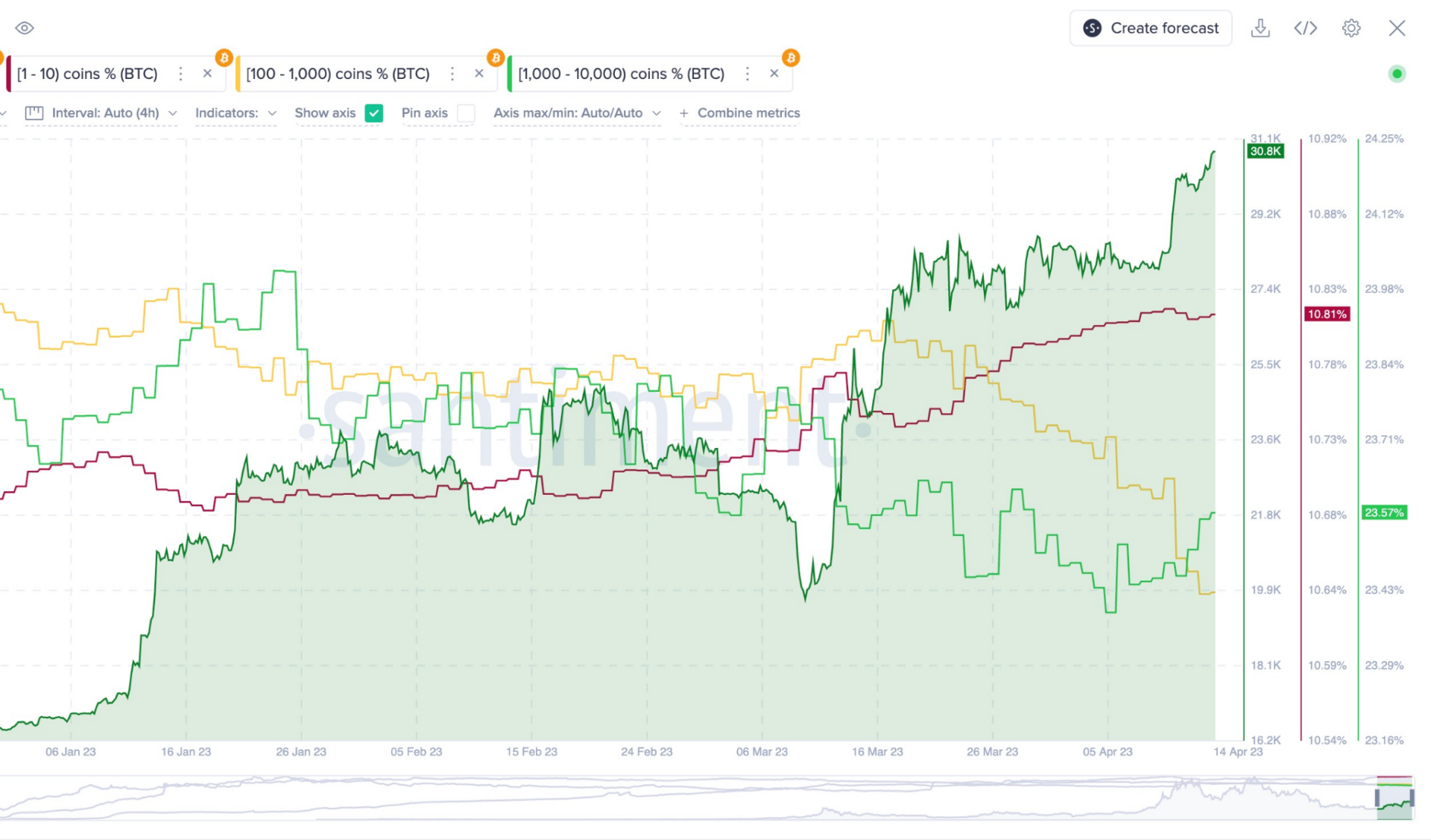The height and width of the screenshot is (840, 1431).
Task: Click the Bitcoin badge on [1,000 - 10,000] coins metric
Action: click(791, 57)
